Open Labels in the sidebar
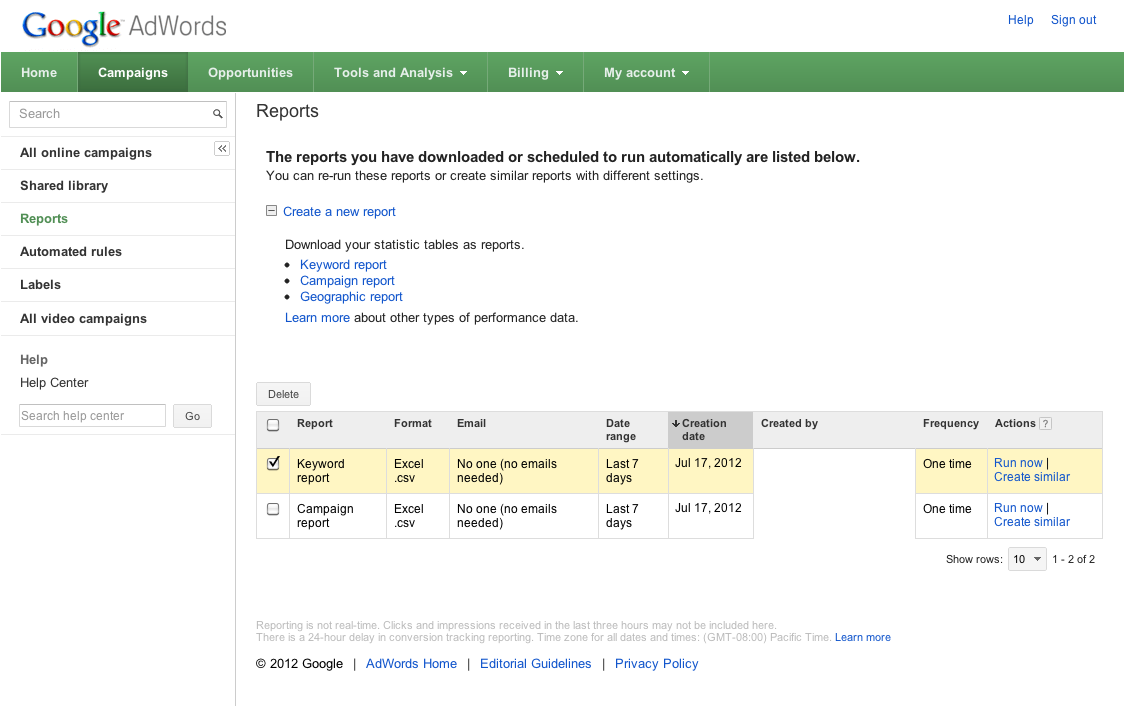The width and height of the screenshot is (1124, 706). [x=40, y=285]
